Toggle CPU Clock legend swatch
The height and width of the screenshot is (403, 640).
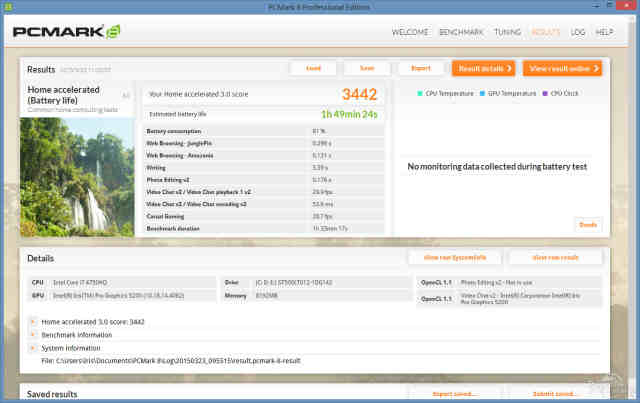click(545, 94)
